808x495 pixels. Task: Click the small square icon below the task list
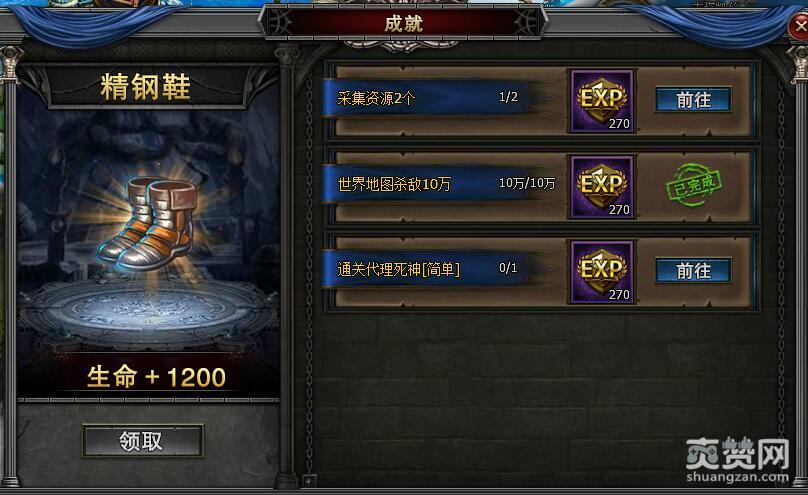click(309, 481)
